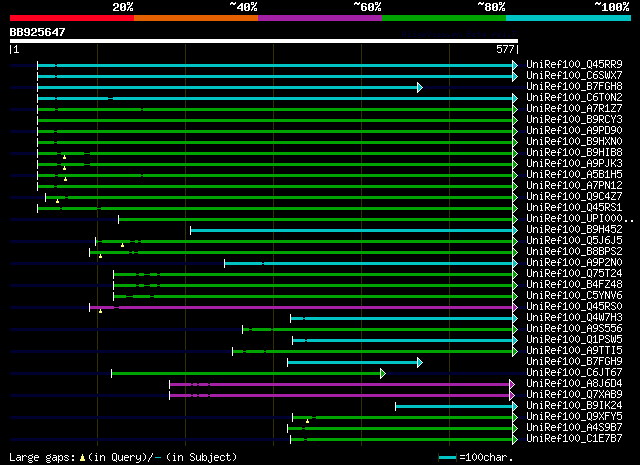640x465 pixels.
Task: Select the UniRef100_Q9XFY5 label
Action: click(574, 417)
